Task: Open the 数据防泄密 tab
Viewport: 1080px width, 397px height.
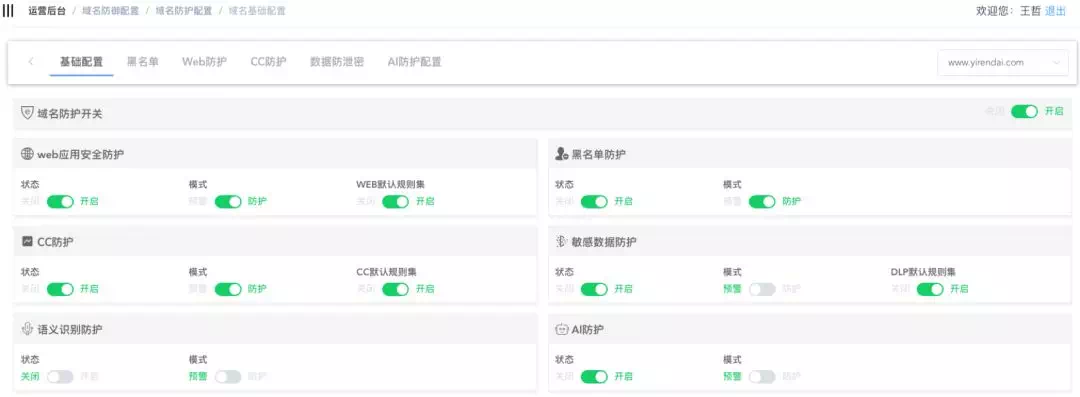Action: coord(337,61)
